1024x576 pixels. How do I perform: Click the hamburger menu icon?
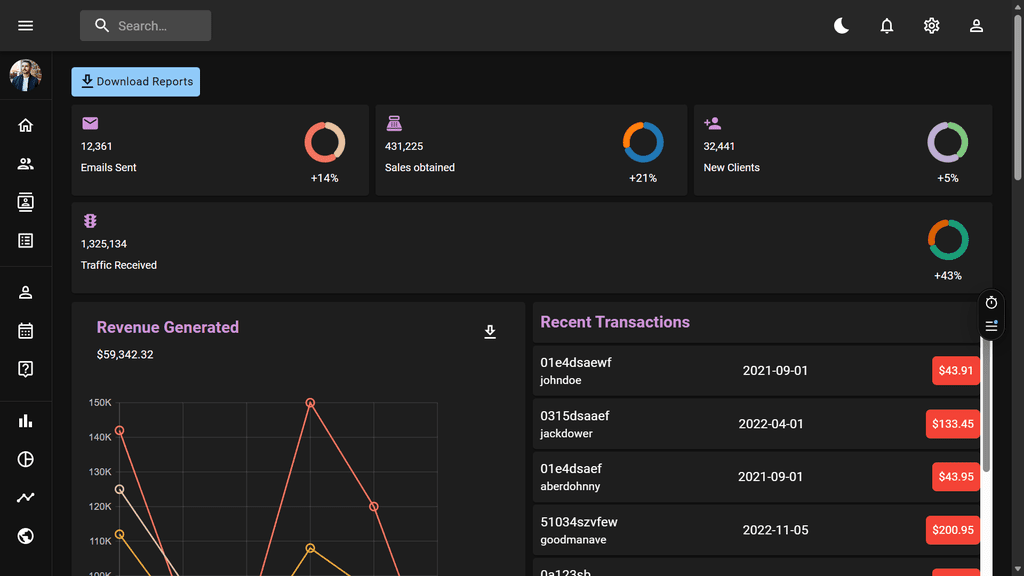[26, 26]
